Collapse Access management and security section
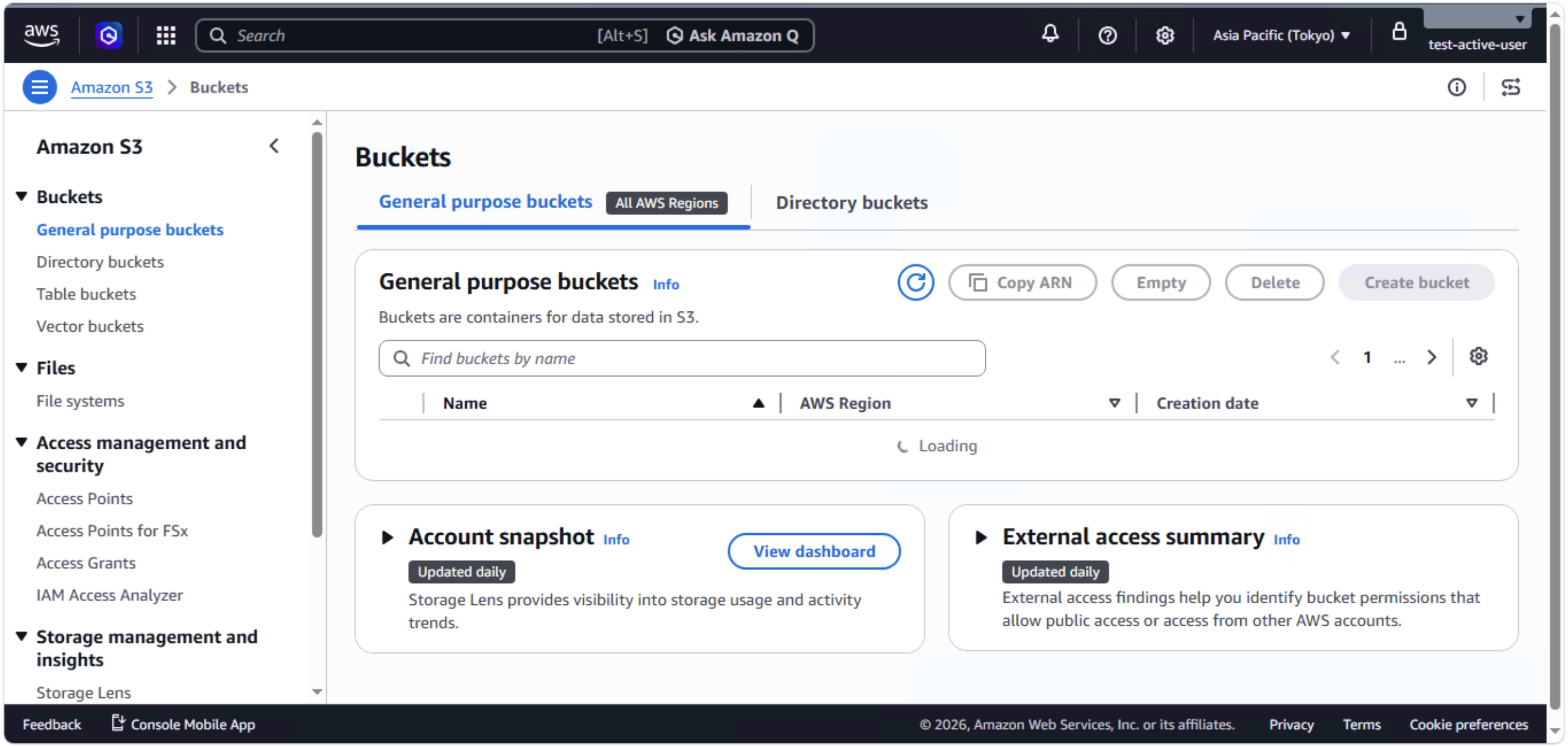Image resolution: width=1568 pixels, height=747 pixels. [x=21, y=442]
